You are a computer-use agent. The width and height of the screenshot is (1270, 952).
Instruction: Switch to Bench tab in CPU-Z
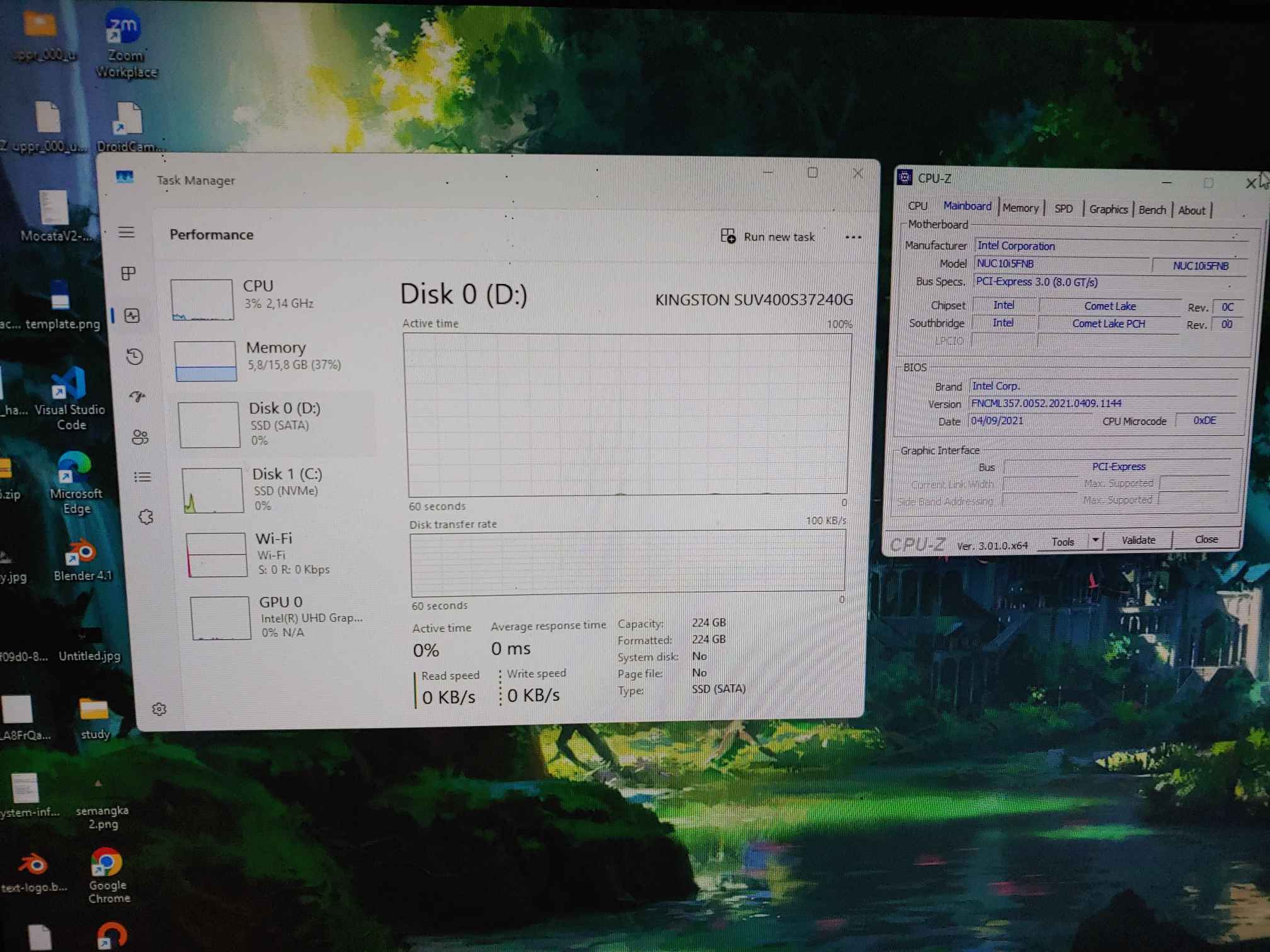(x=1152, y=210)
